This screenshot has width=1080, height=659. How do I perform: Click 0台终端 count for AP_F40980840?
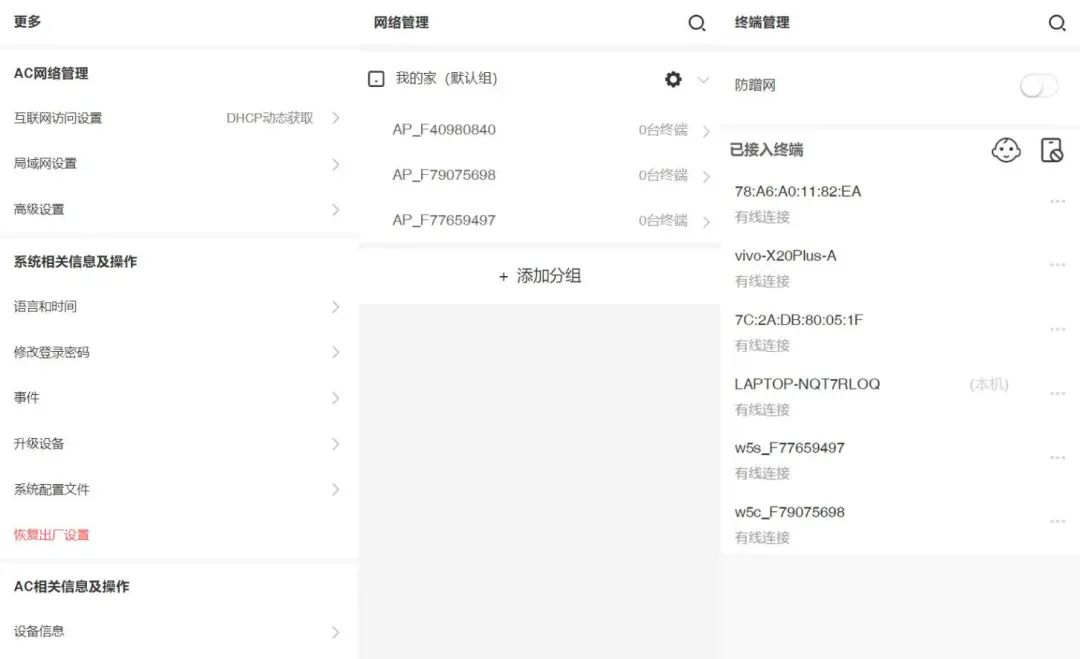coord(663,129)
